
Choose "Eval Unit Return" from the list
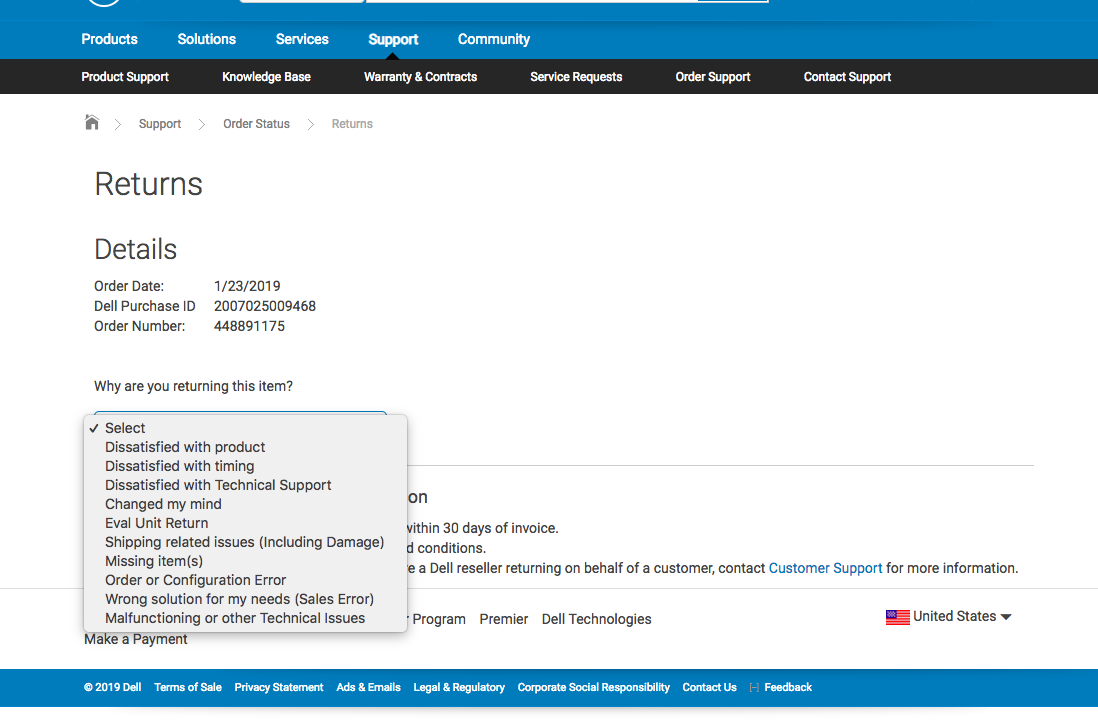[x=156, y=523]
